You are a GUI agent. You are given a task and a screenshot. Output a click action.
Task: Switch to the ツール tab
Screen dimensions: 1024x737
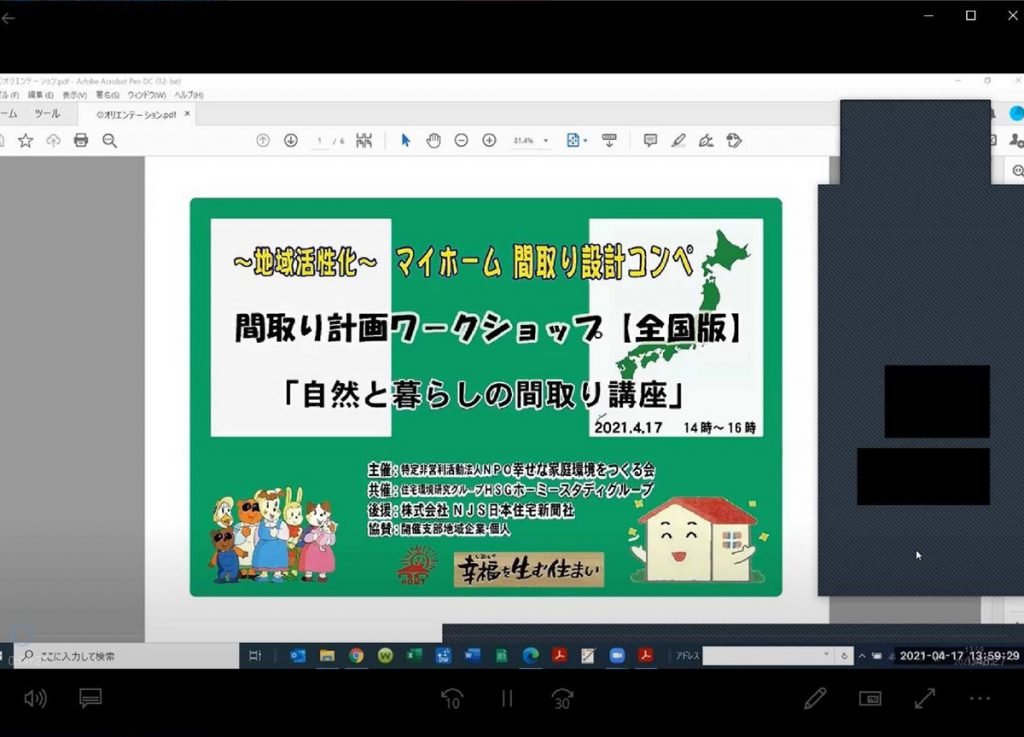(47, 114)
